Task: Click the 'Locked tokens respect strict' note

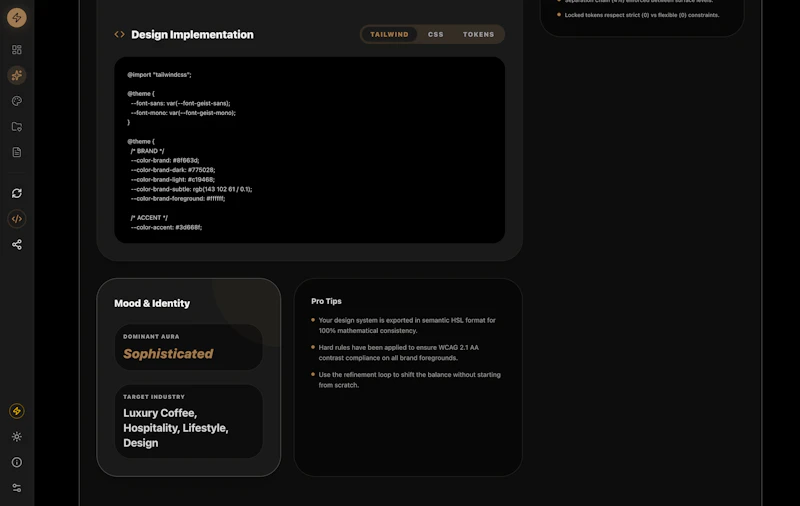Action: click(x=642, y=15)
